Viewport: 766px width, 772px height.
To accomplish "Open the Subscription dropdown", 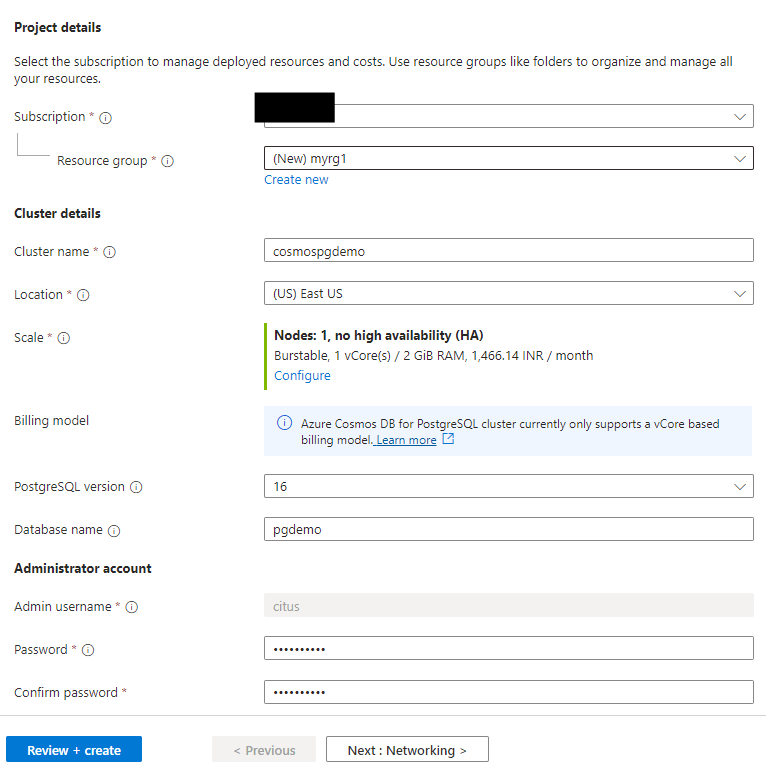I will tap(508, 117).
